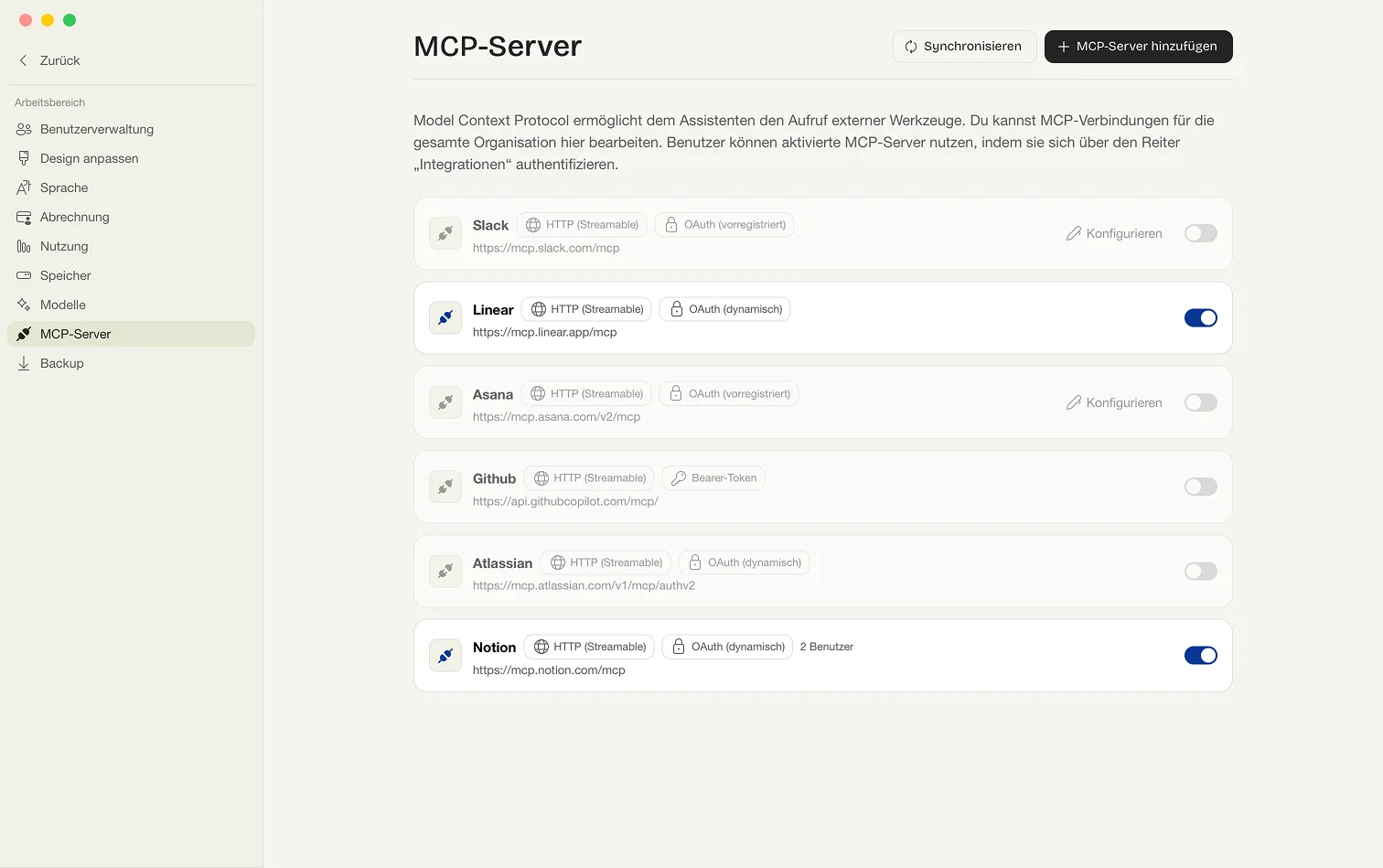
Task: Click the Abrechnung card icon
Action: (x=24, y=217)
